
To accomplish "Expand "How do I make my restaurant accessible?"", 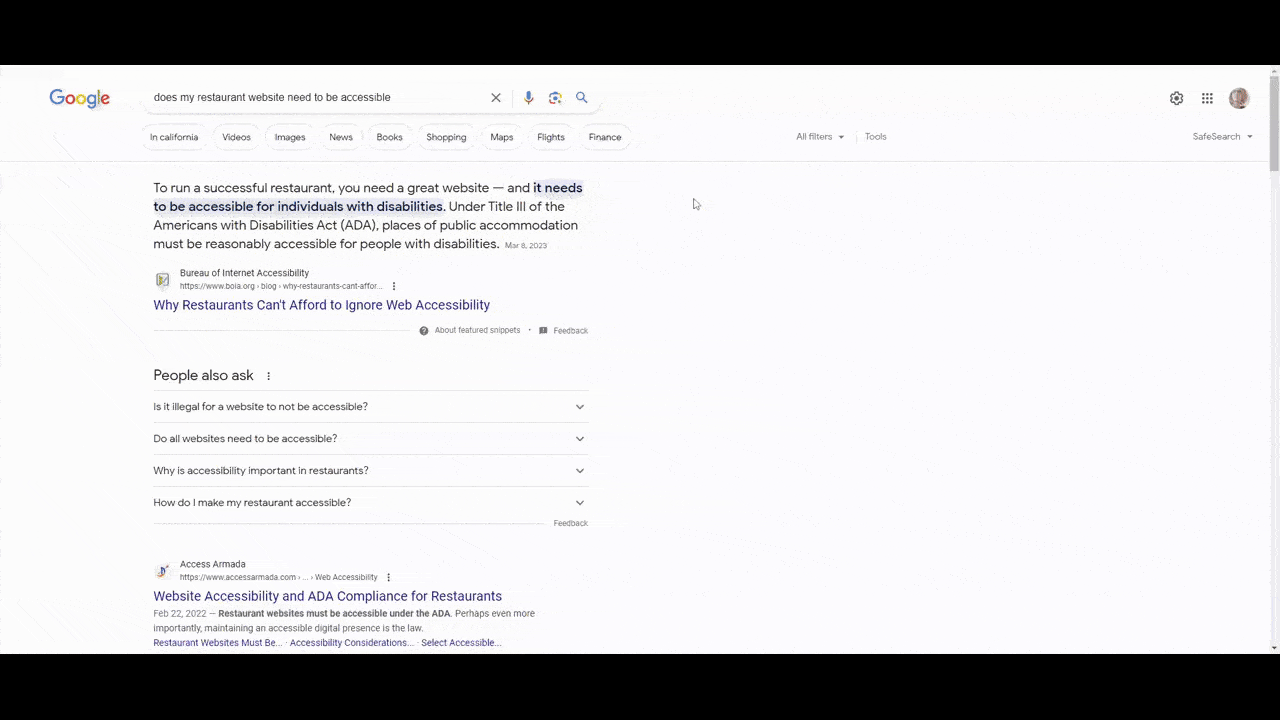I will (370, 503).
